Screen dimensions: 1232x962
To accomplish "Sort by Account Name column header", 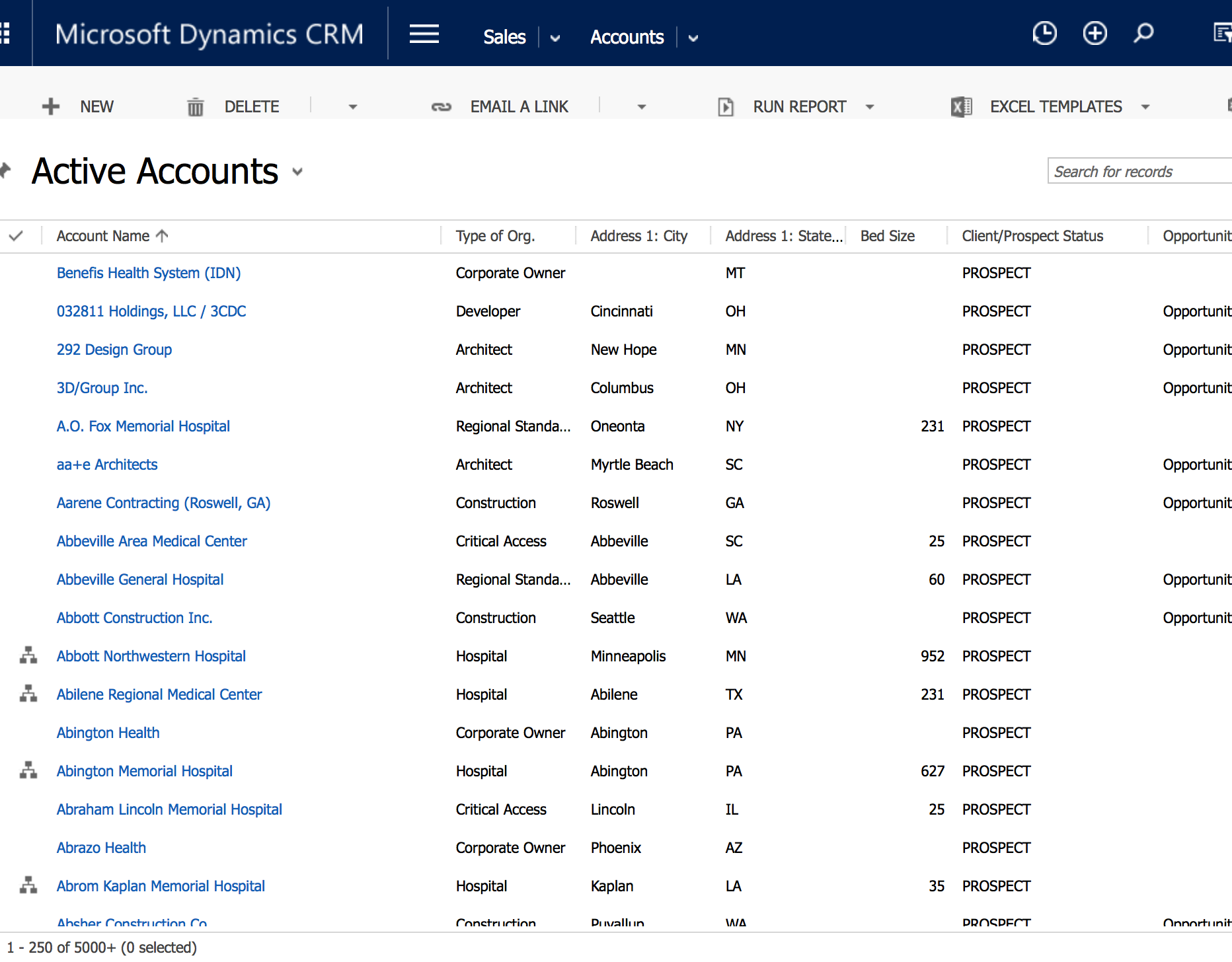I will tap(103, 236).
